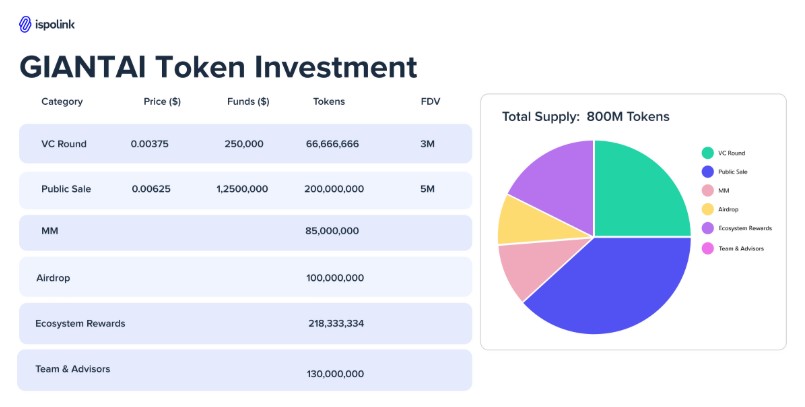Click the Team & Advisors row label
This screenshot has height=407, width=805.
[x=72, y=369]
